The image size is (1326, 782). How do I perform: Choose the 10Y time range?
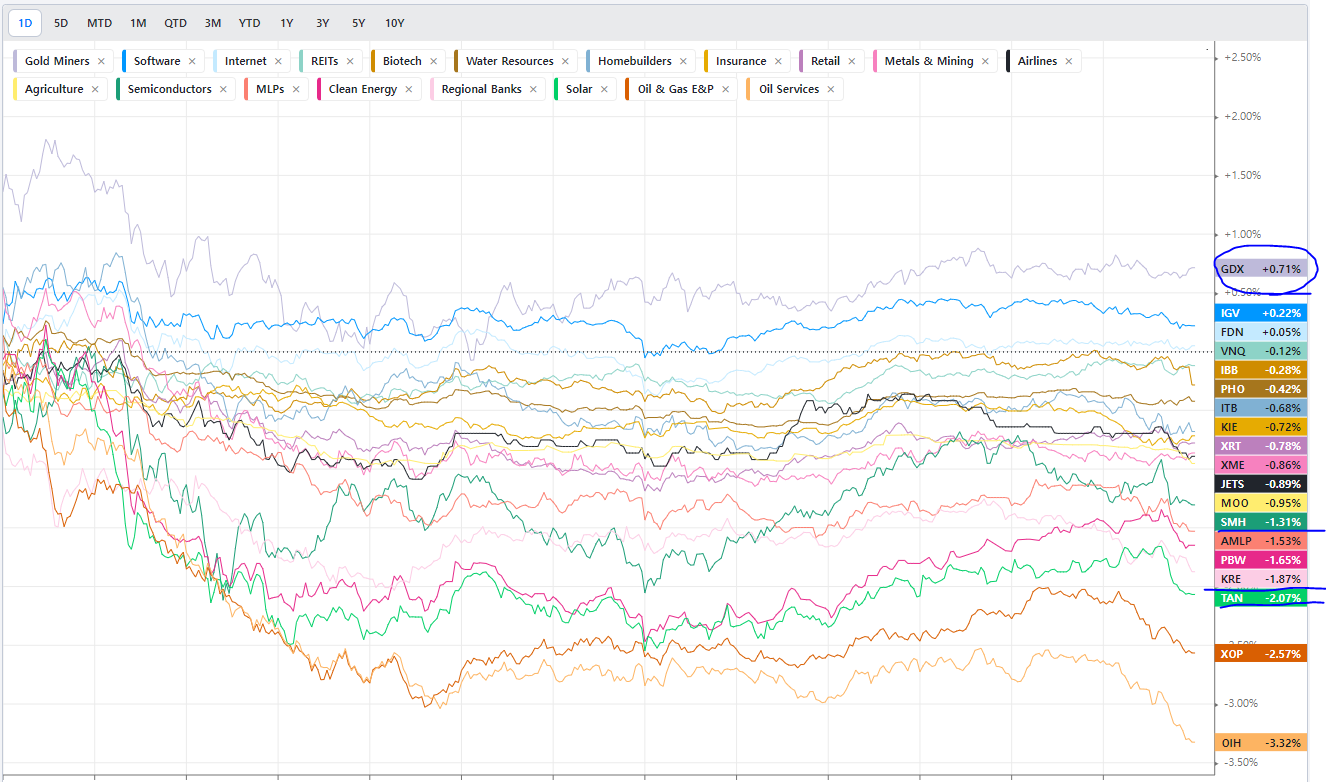pos(395,23)
